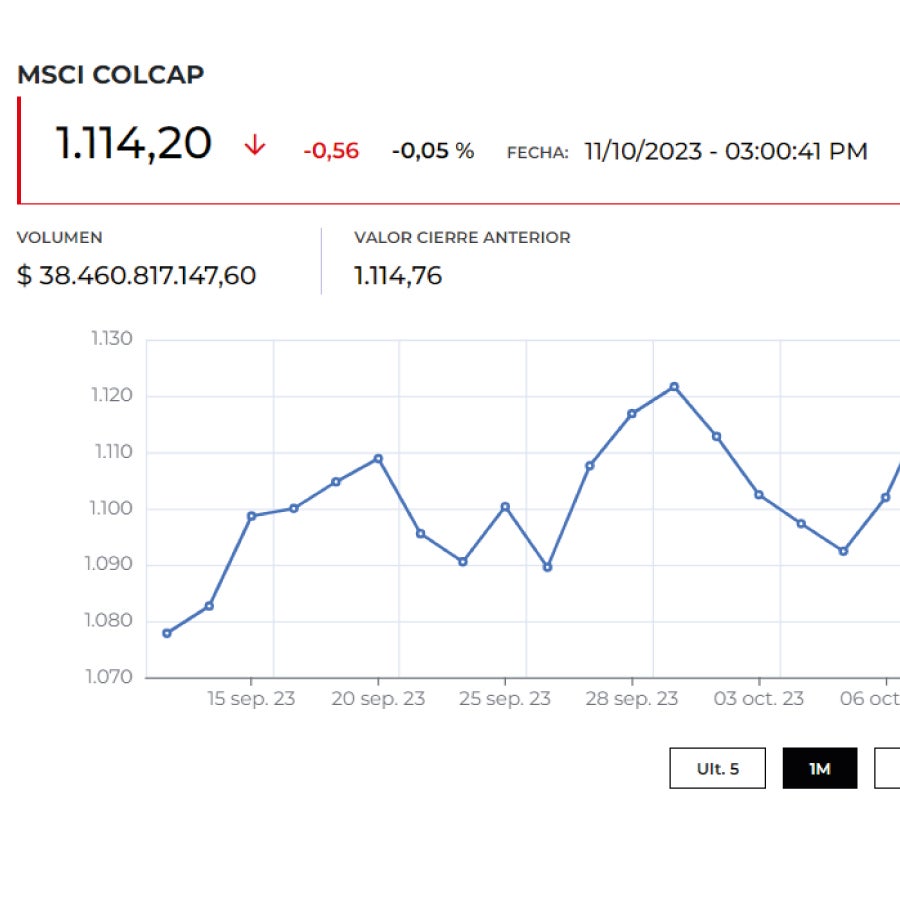Viewport: 900px width, 900px height.
Task: Click the previous close value 1.114,76
Action: (398, 275)
